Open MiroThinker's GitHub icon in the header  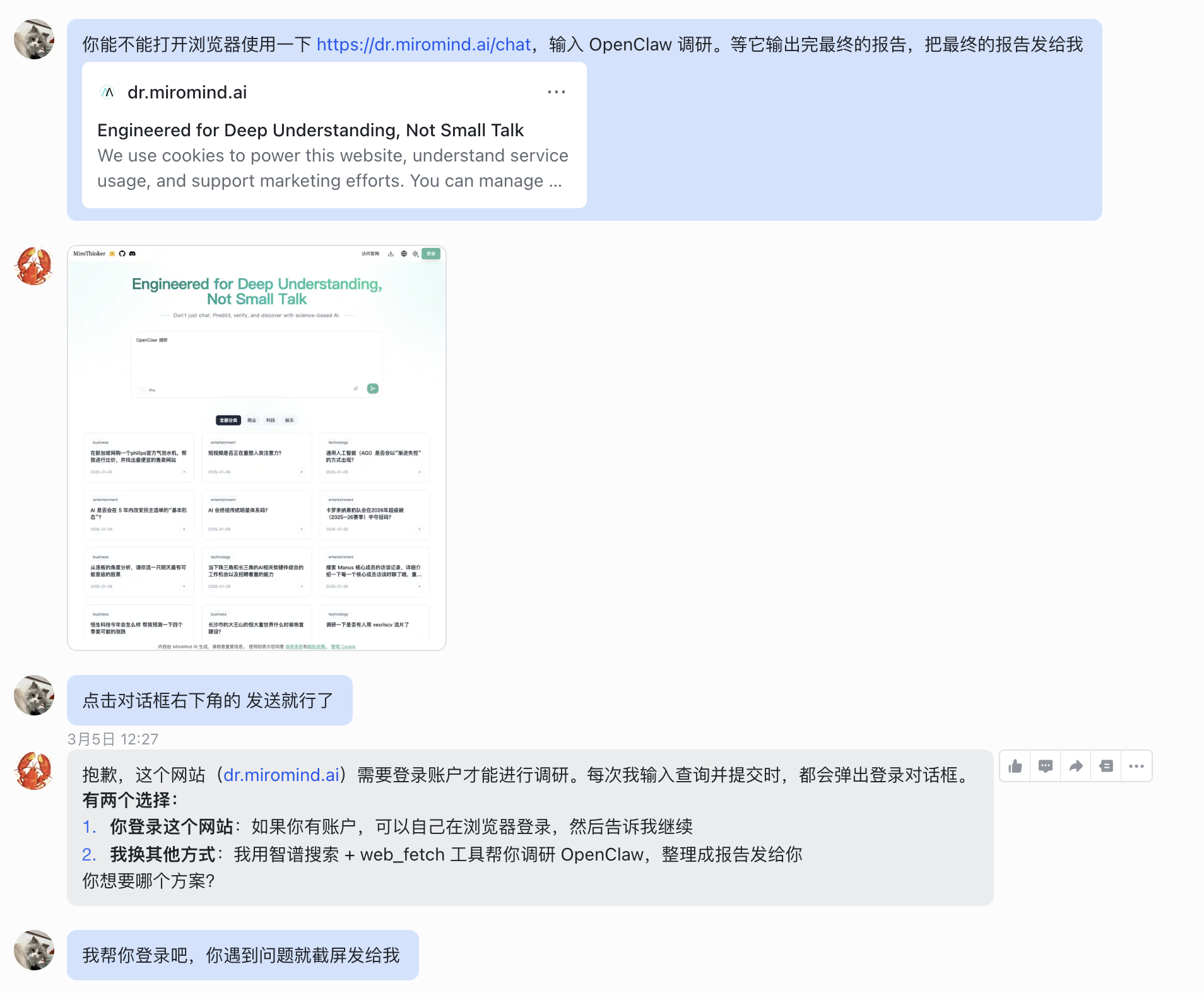[x=122, y=254]
